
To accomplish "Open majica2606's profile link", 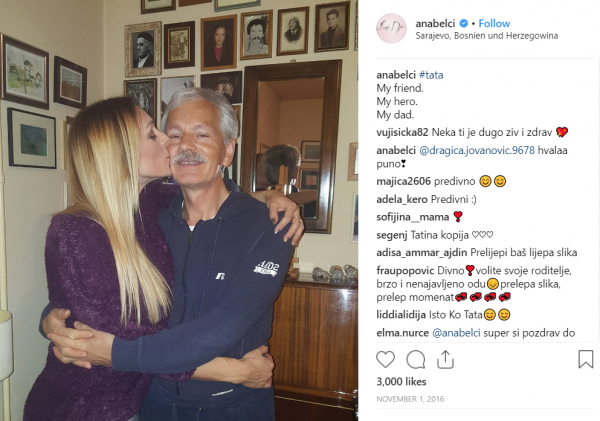I will coord(404,181).
